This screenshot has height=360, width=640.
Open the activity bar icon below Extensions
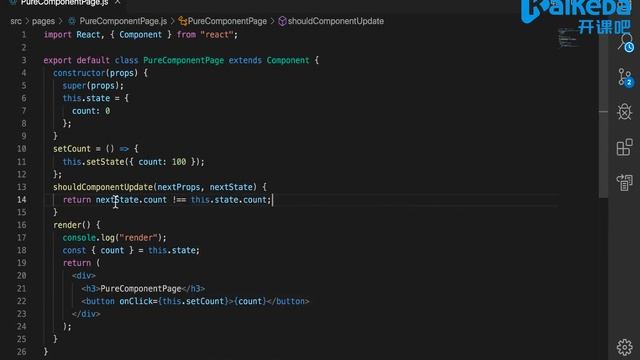click(x=624, y=182)
